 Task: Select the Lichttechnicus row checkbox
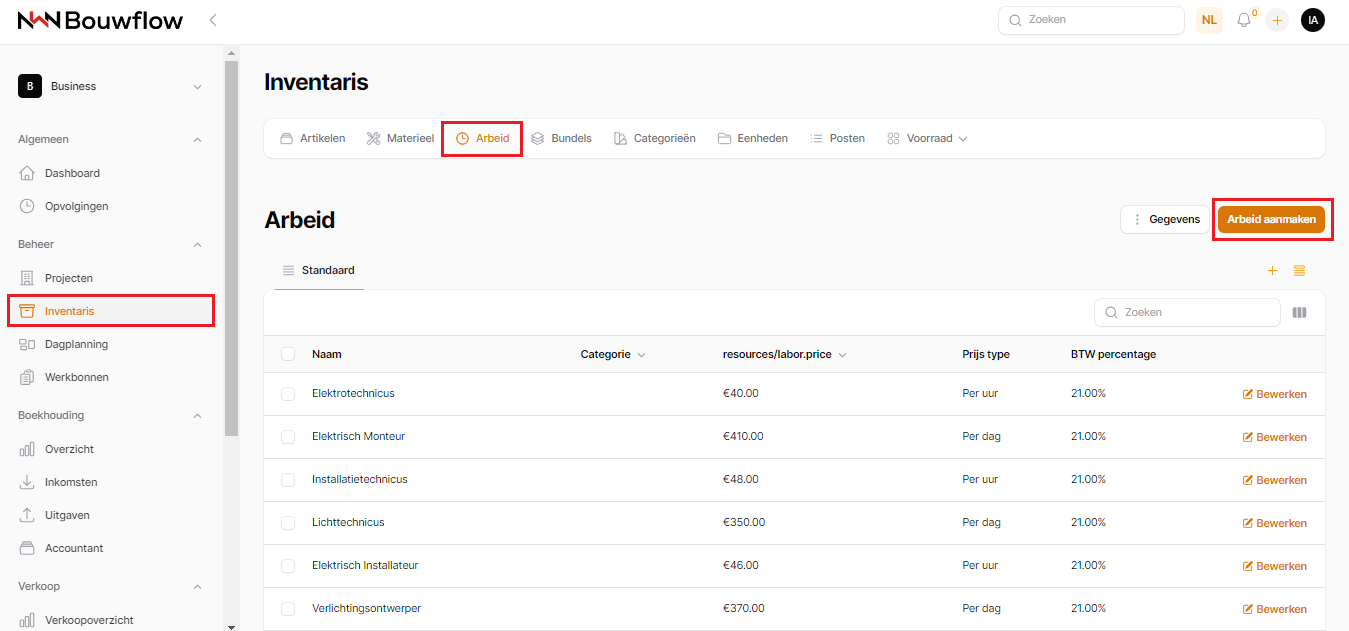pyautogui.click(x=288, y=523)
